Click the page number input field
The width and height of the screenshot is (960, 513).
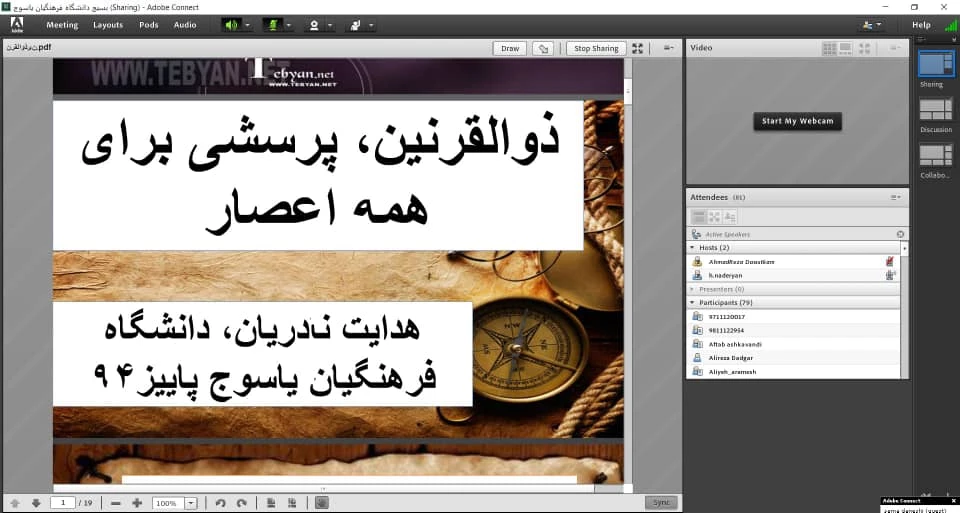[63, 503]
